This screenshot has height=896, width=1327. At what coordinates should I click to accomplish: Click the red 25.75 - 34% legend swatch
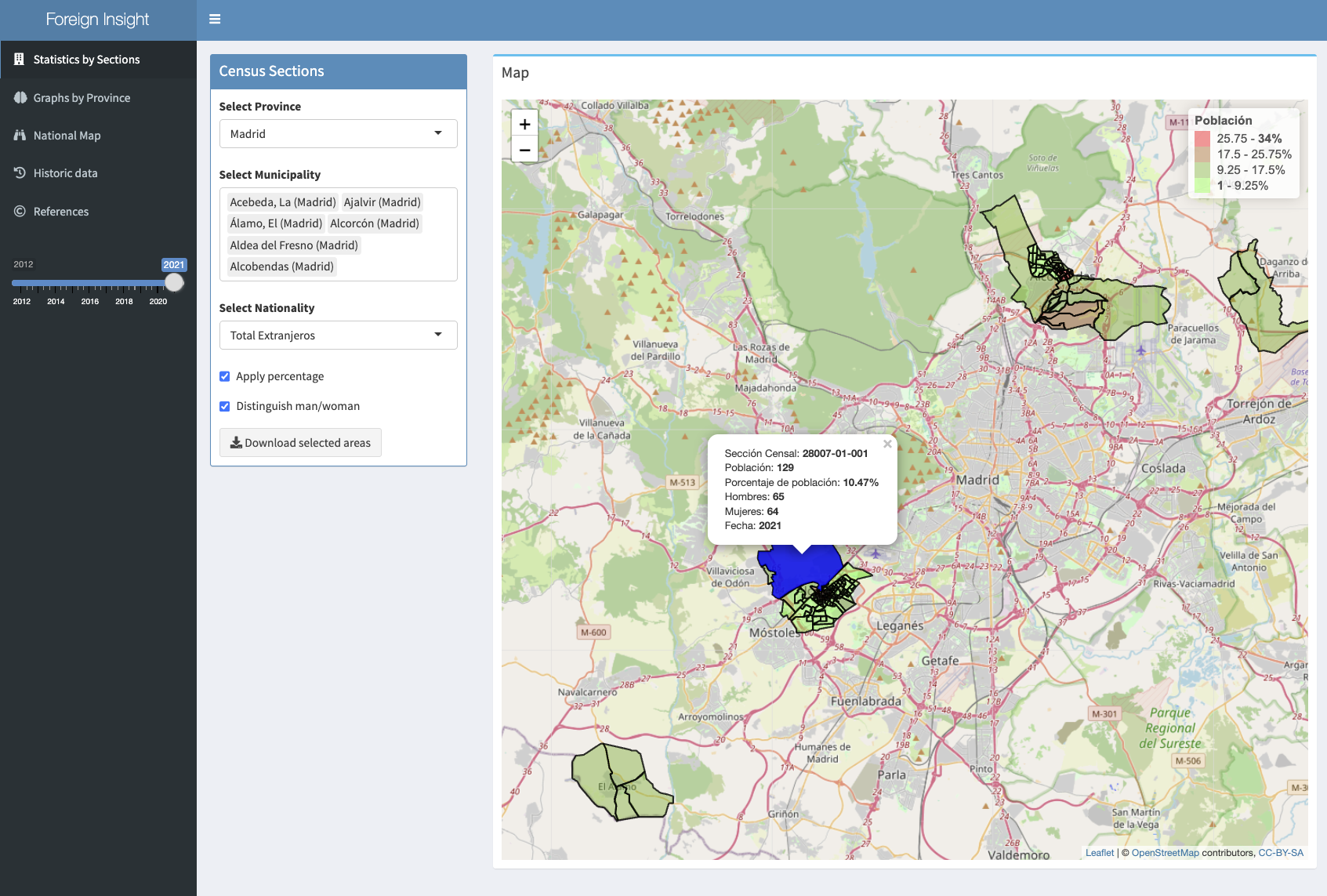pyautogui.click(x=1202, y=139)
